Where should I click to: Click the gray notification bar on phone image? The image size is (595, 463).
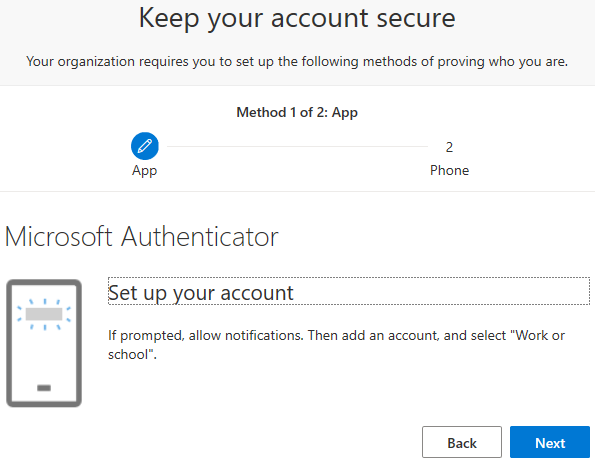[x=44, y=314]
